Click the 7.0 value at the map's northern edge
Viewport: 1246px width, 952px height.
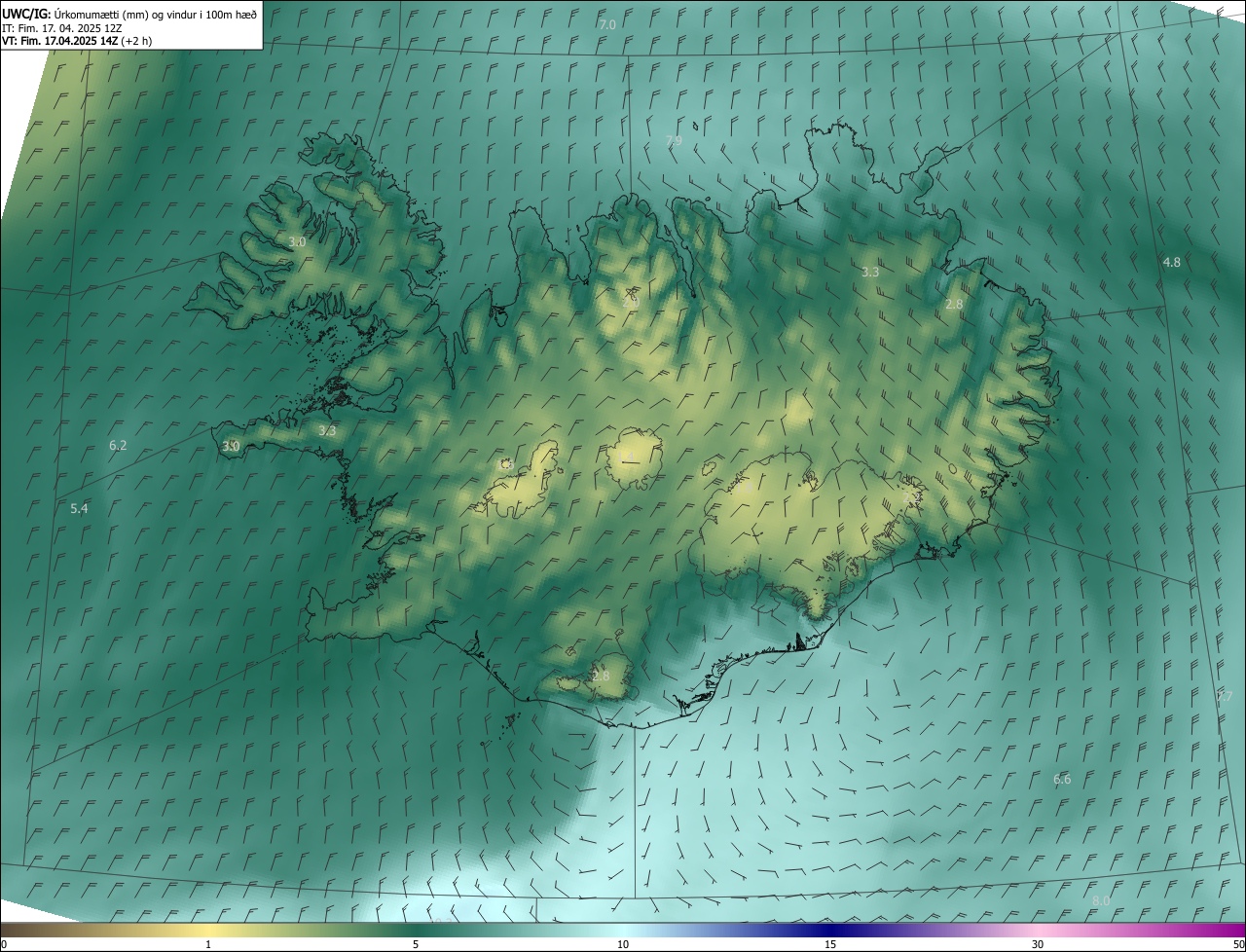pos(607,24)
